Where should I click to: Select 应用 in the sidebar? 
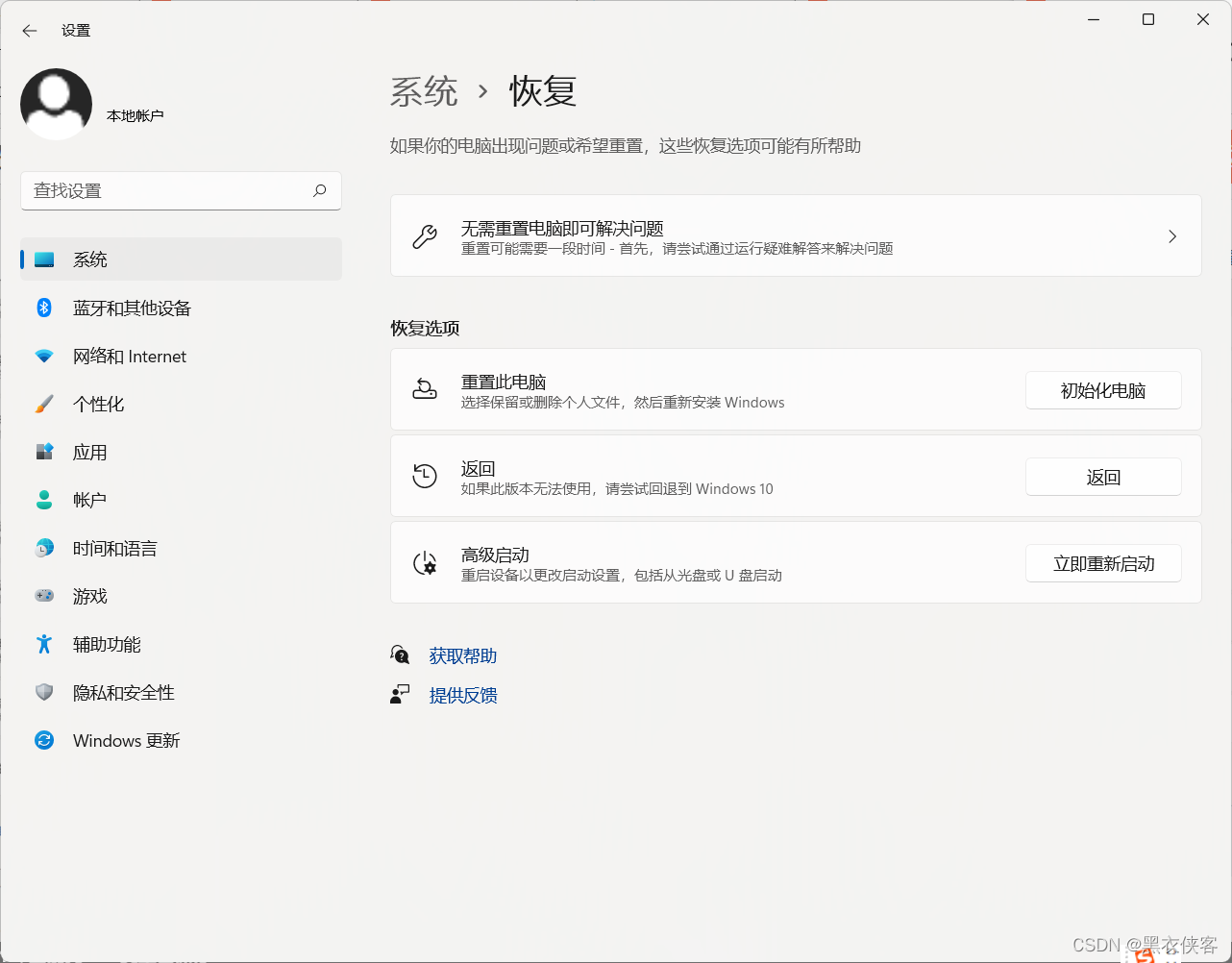(x=181, y=452)
